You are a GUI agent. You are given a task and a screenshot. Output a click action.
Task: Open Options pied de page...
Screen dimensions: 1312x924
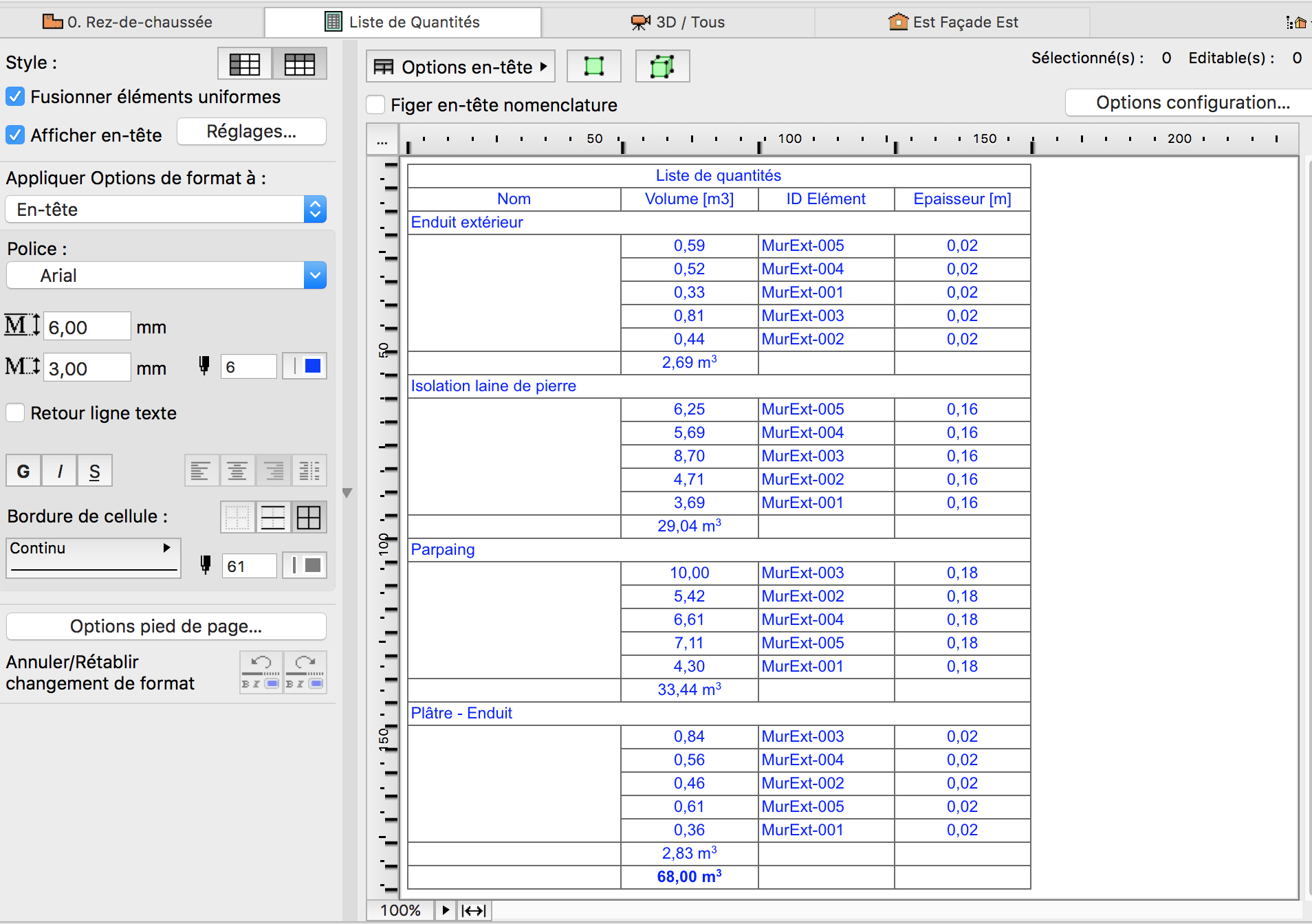(x=166, y=626)
